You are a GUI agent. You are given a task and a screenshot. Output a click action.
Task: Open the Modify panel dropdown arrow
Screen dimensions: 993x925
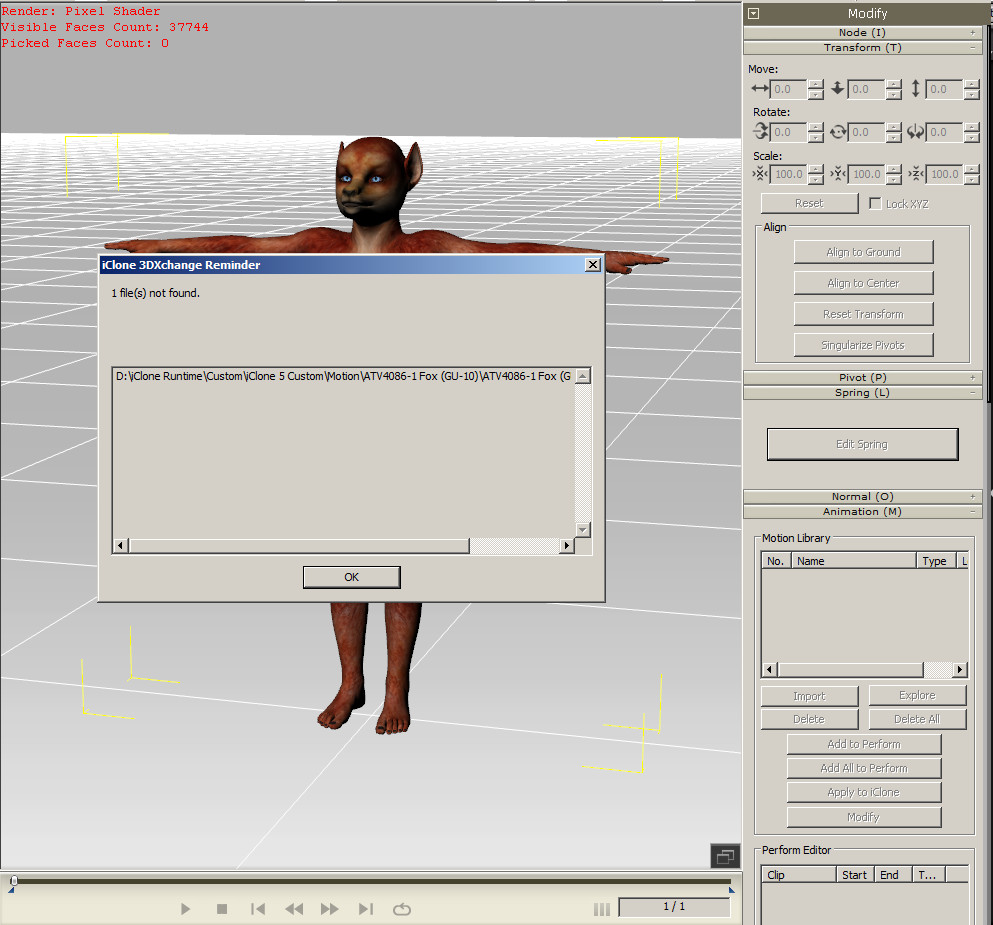click(753, 13)
